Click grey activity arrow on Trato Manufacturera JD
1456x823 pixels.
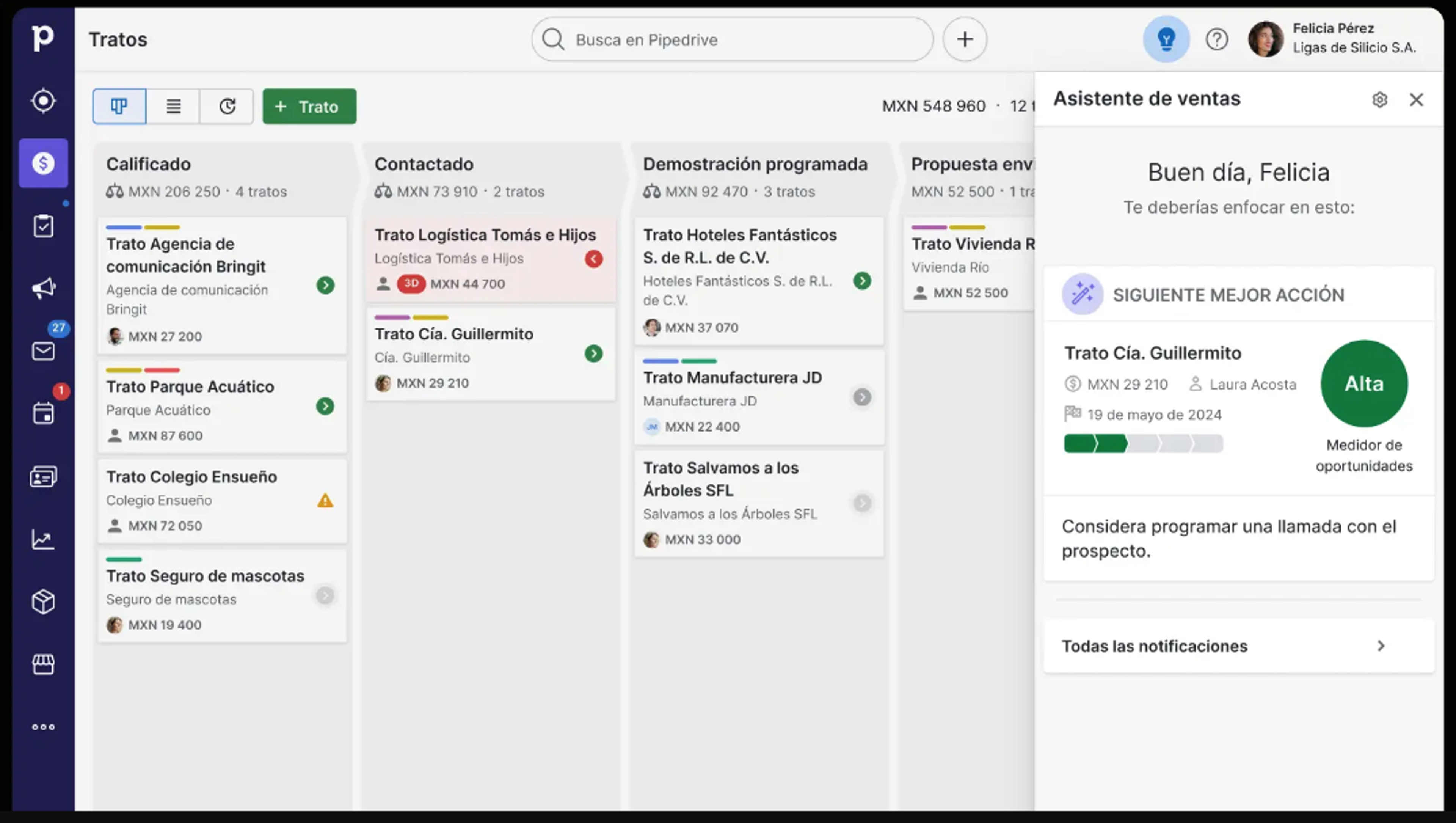[862, 397]
